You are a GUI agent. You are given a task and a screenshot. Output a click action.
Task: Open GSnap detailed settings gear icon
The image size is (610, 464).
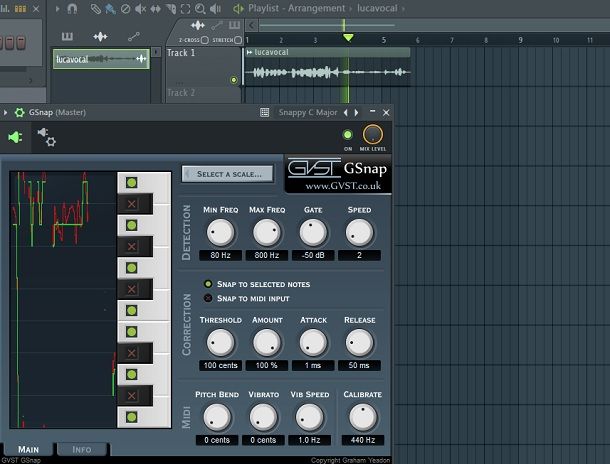(19, 112)
